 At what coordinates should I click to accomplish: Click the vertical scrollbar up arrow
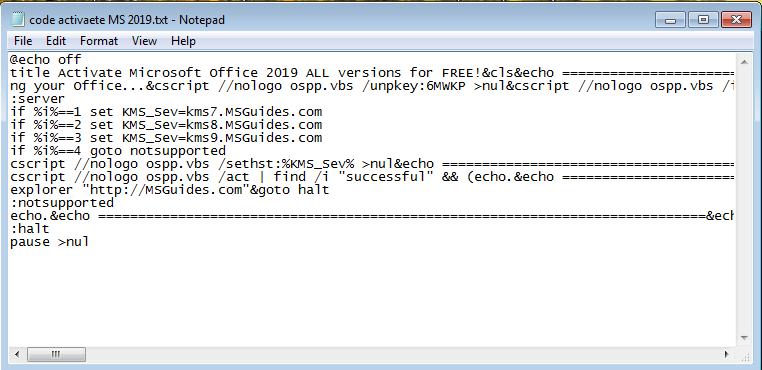click(744, 61)
